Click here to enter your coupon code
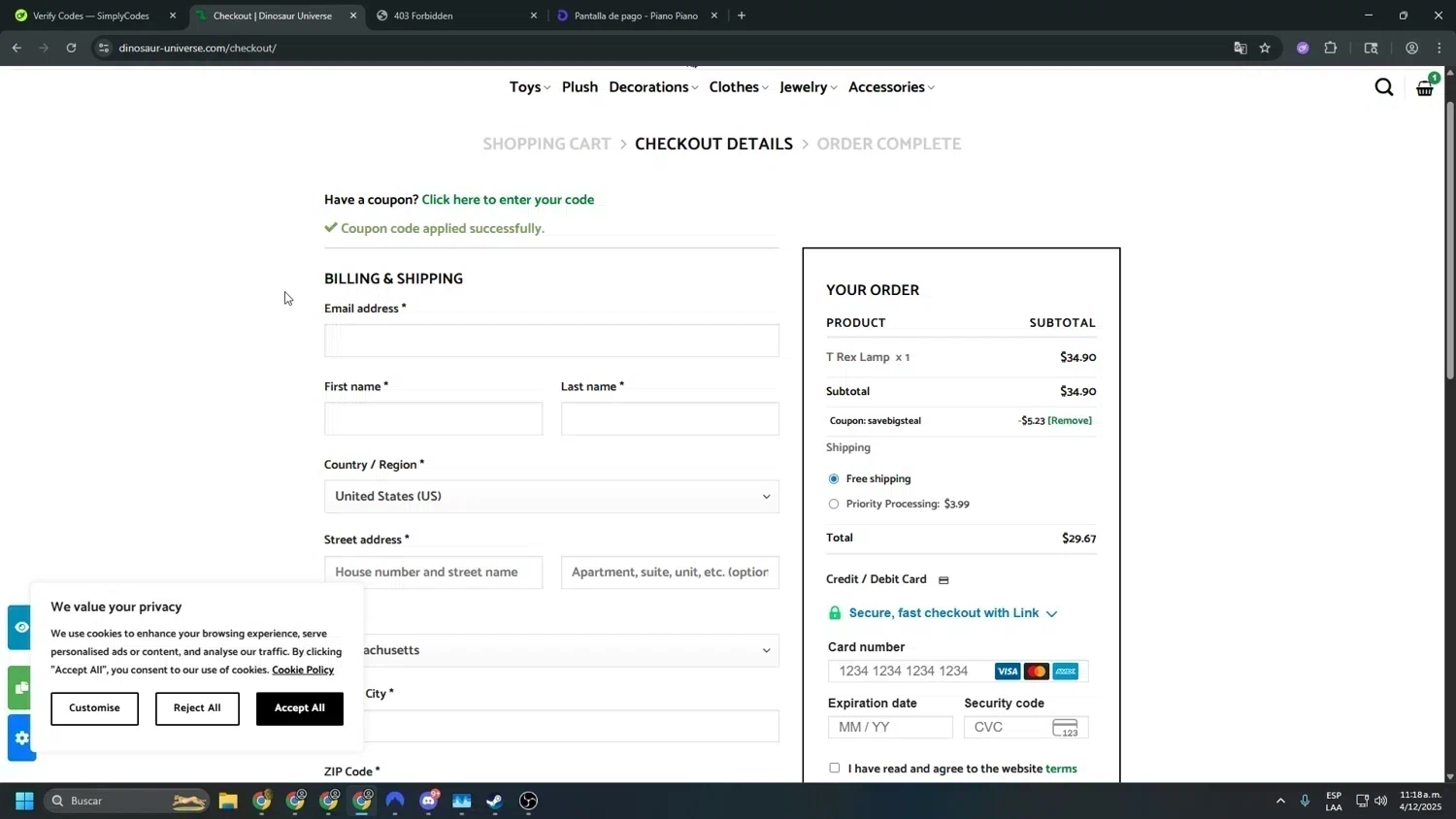The image size is (1456, 819). tap(508, 200)
